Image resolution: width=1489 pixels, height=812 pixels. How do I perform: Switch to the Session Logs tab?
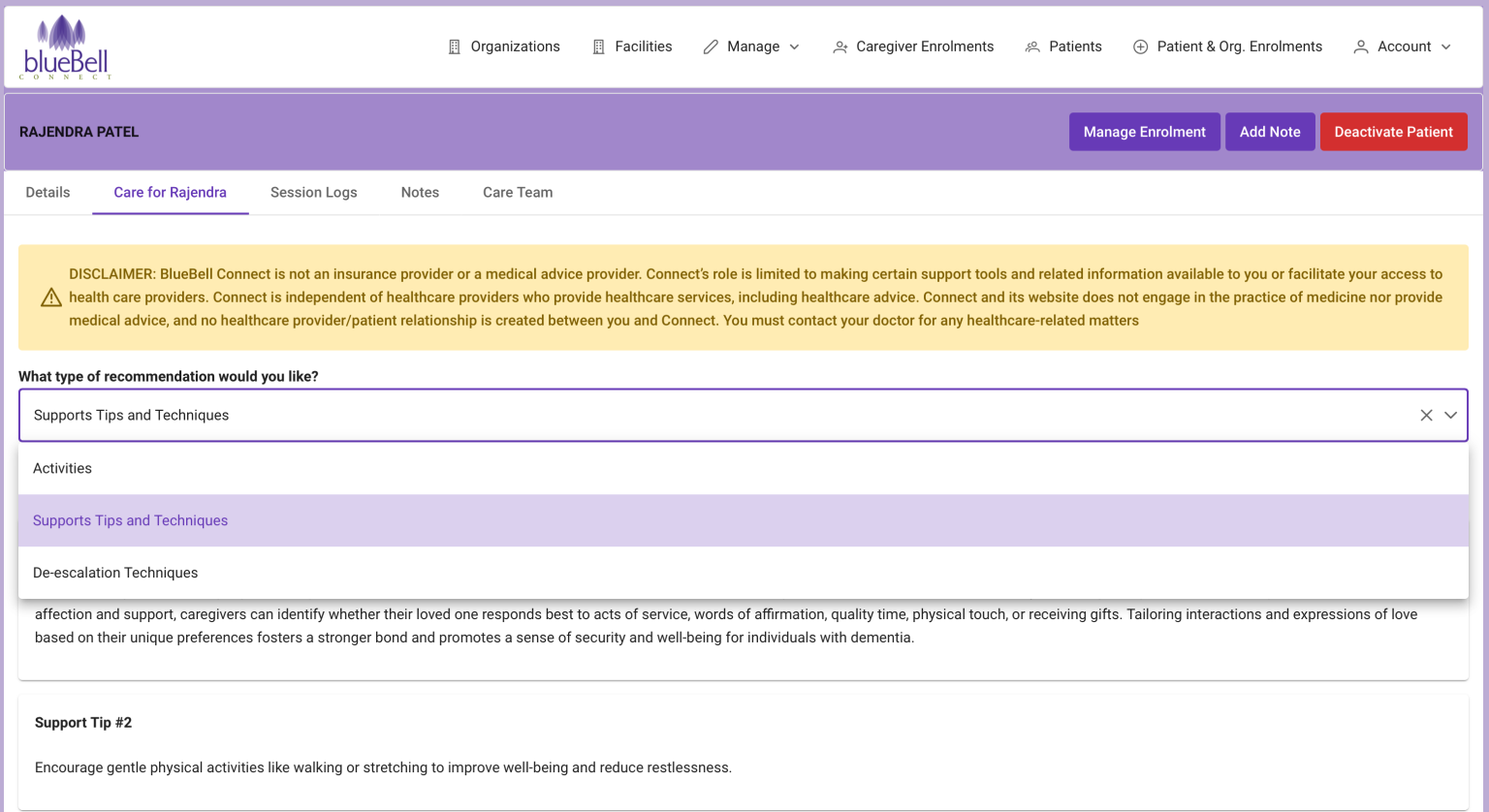point(313,192)
